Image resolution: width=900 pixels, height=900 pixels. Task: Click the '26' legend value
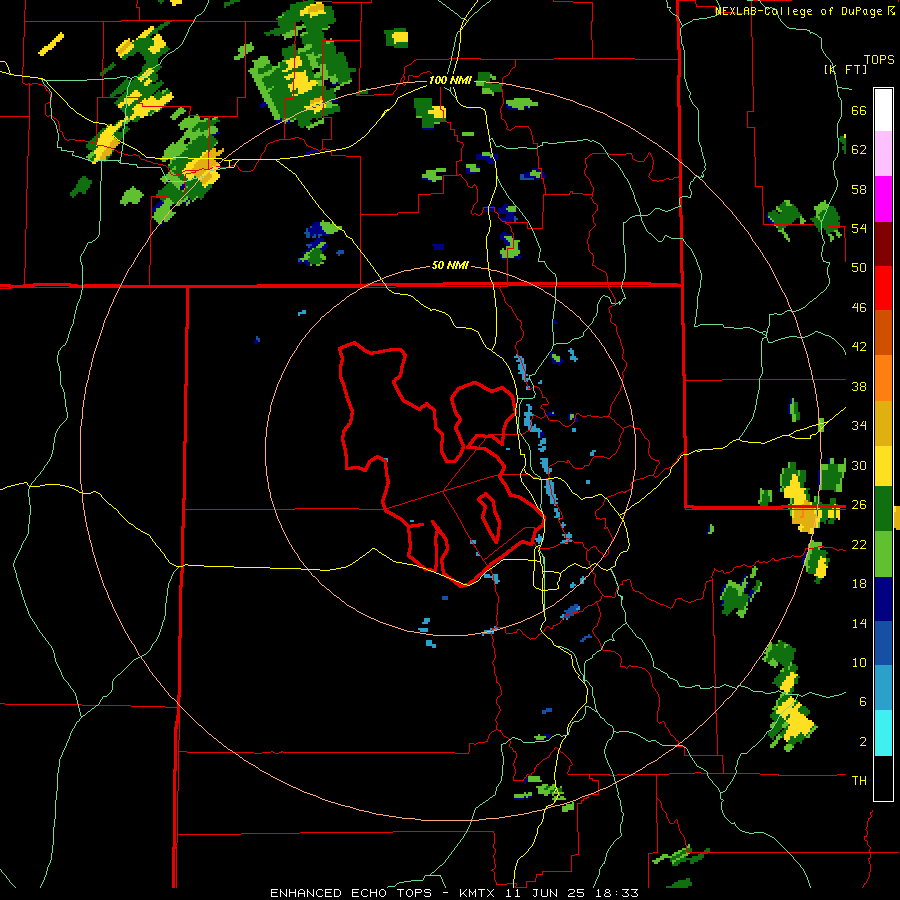[x=859, y=505]
